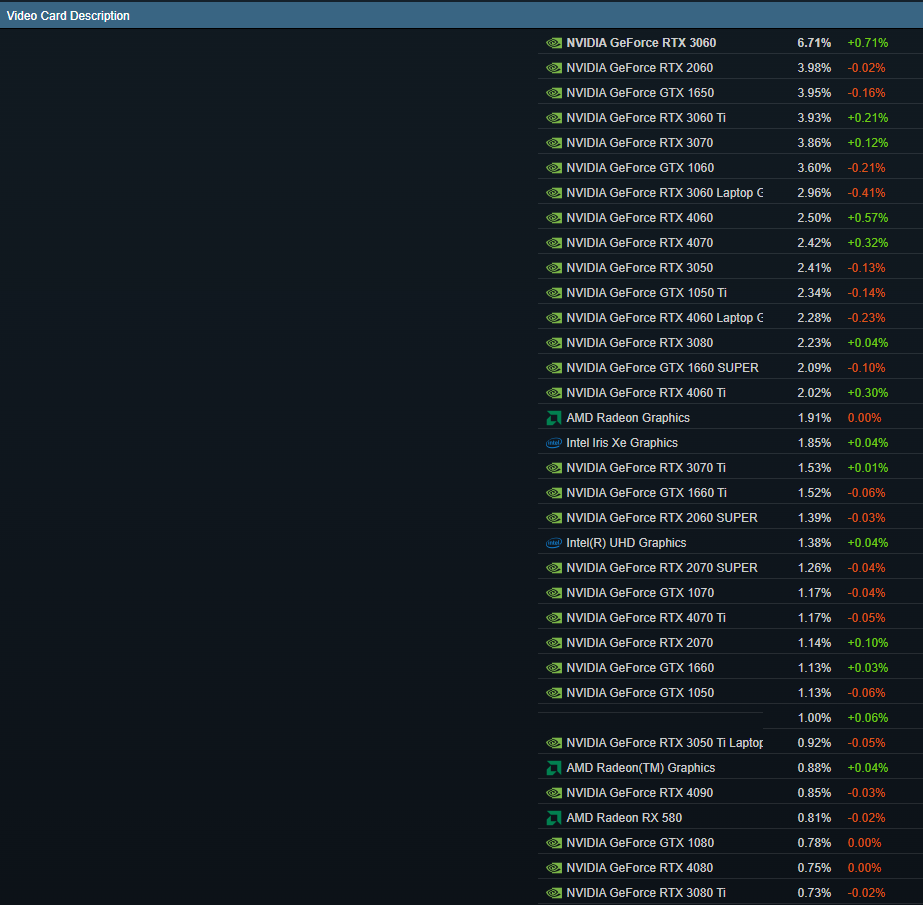Click the 0.75% share value

pyautogui.click(x=814, y=868)
